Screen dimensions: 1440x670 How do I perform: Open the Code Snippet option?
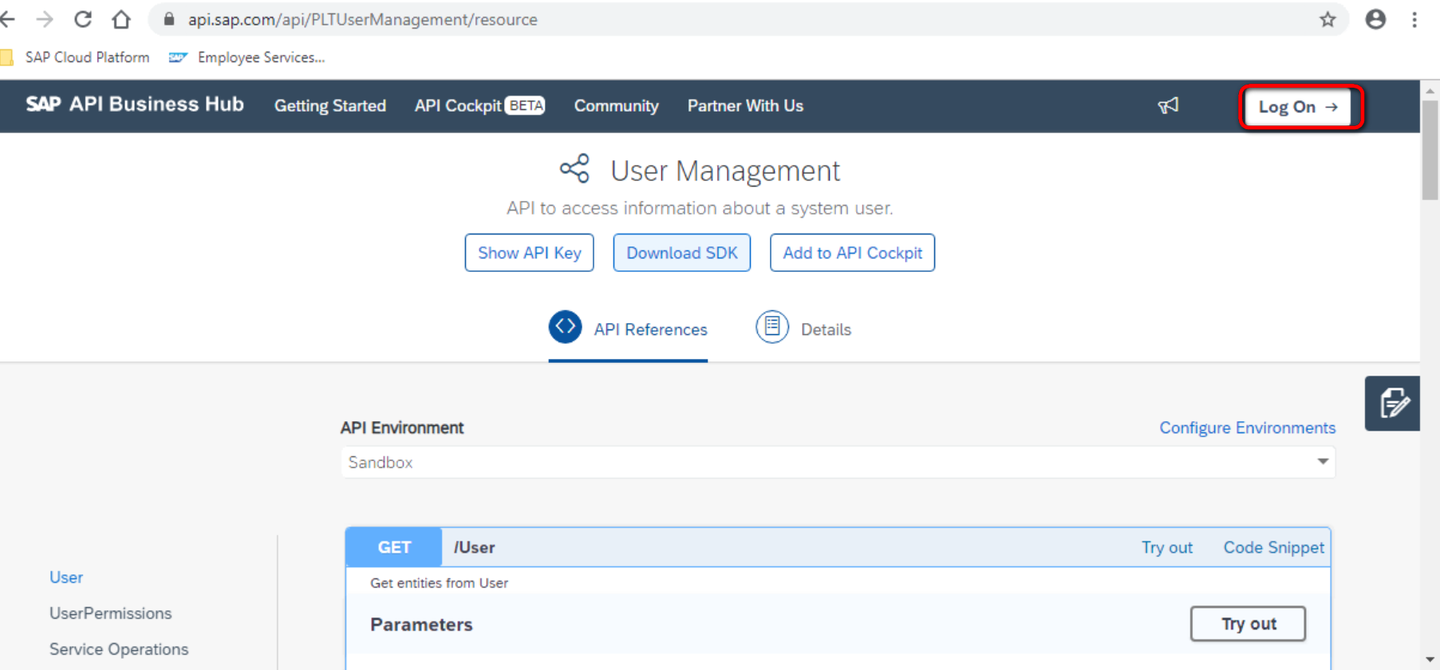pos(1273,547)
